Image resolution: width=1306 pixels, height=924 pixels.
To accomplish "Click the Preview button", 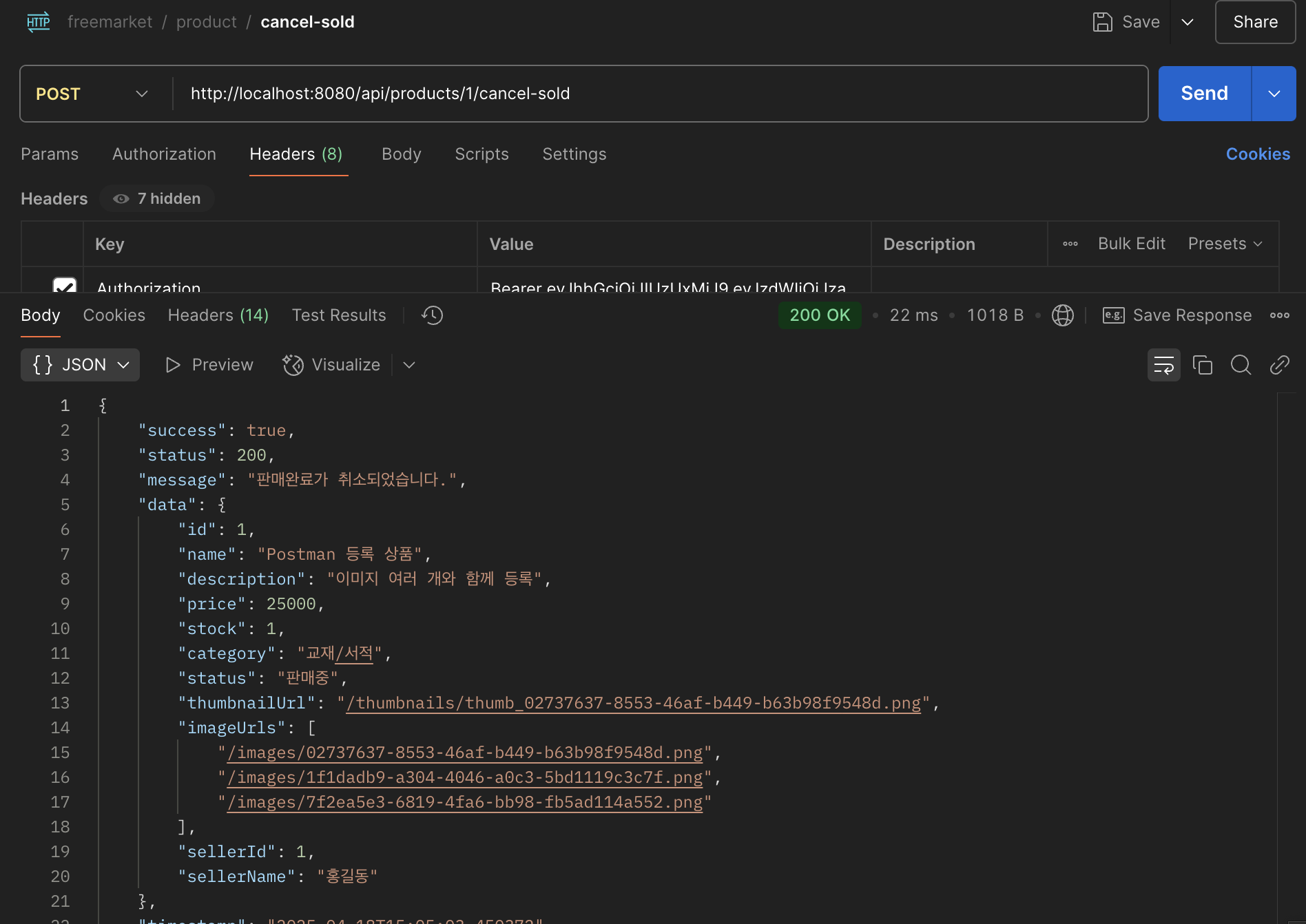I will 209,365.
